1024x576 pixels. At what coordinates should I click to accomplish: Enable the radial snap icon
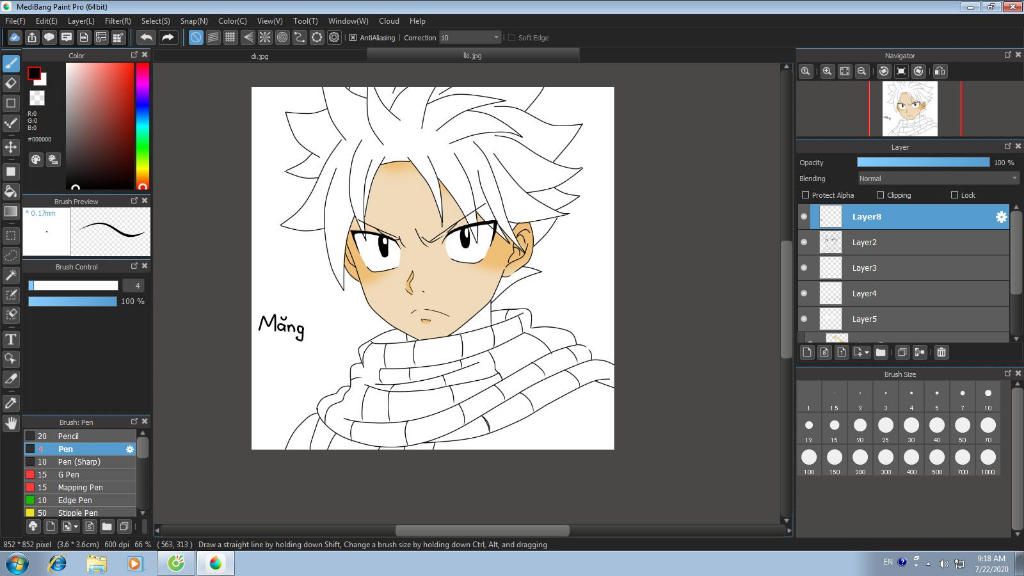coord(264,38)
